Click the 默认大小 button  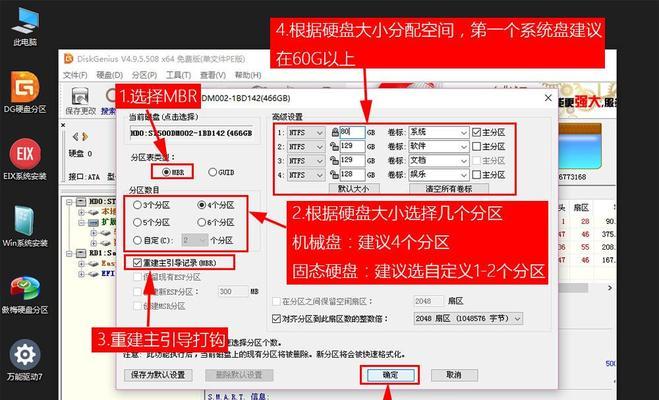354,189
